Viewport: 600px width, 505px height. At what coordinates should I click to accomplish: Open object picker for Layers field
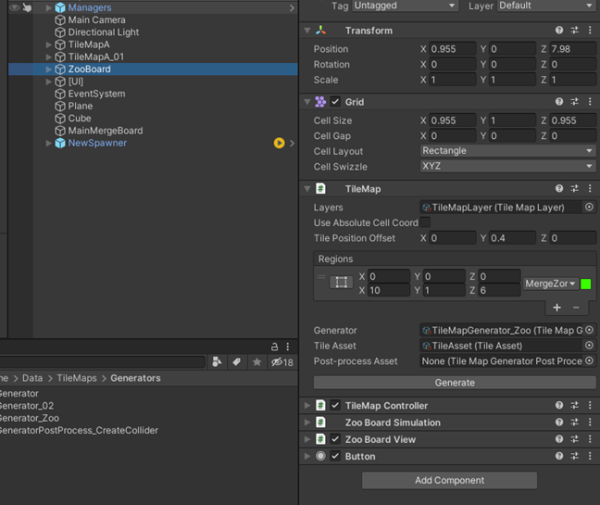pyautogui.click(x=589, y=207)
